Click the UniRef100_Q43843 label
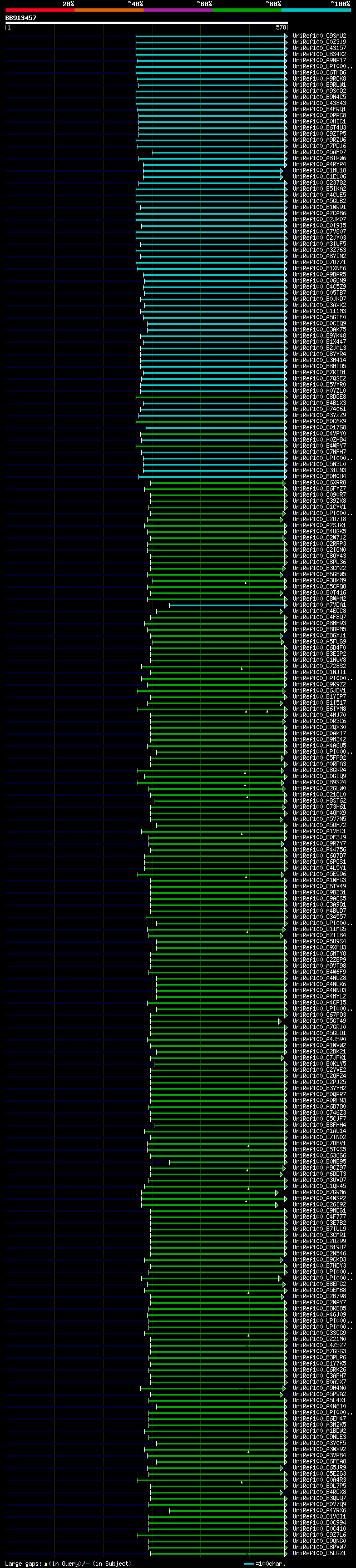Viewport: 356px width, 1568px height. pyautogui.click(x=319, y=103)
